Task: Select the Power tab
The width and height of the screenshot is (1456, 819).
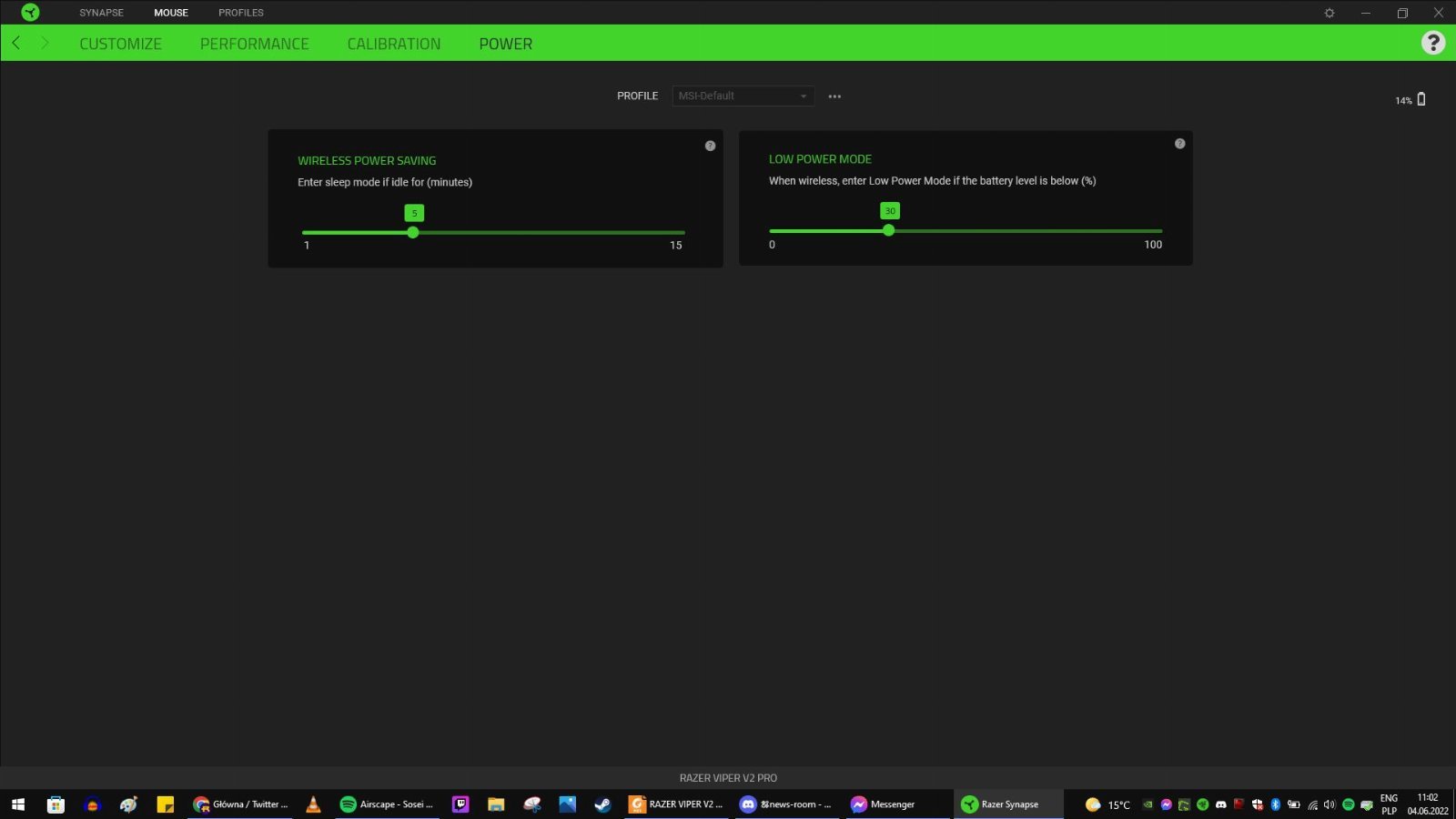Action: tap(505, 44)
